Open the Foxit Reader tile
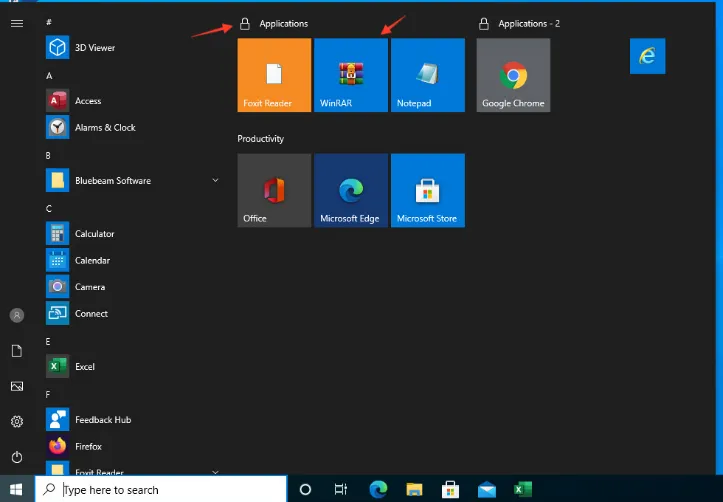 pos(274,75)
